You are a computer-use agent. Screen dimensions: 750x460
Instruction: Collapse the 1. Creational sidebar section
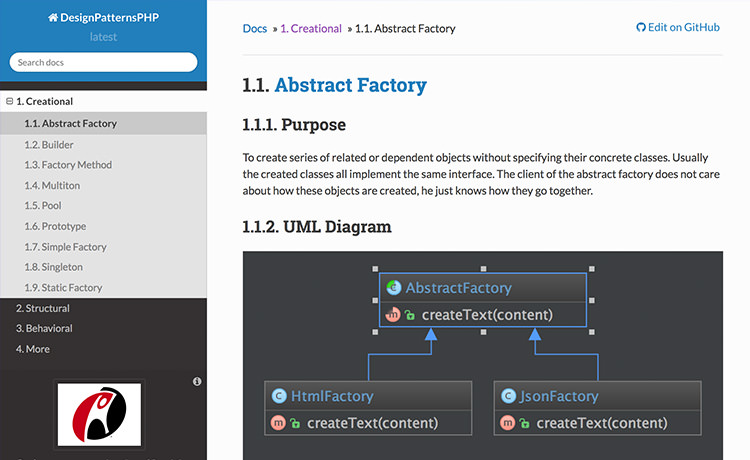[x=9, y=102]
